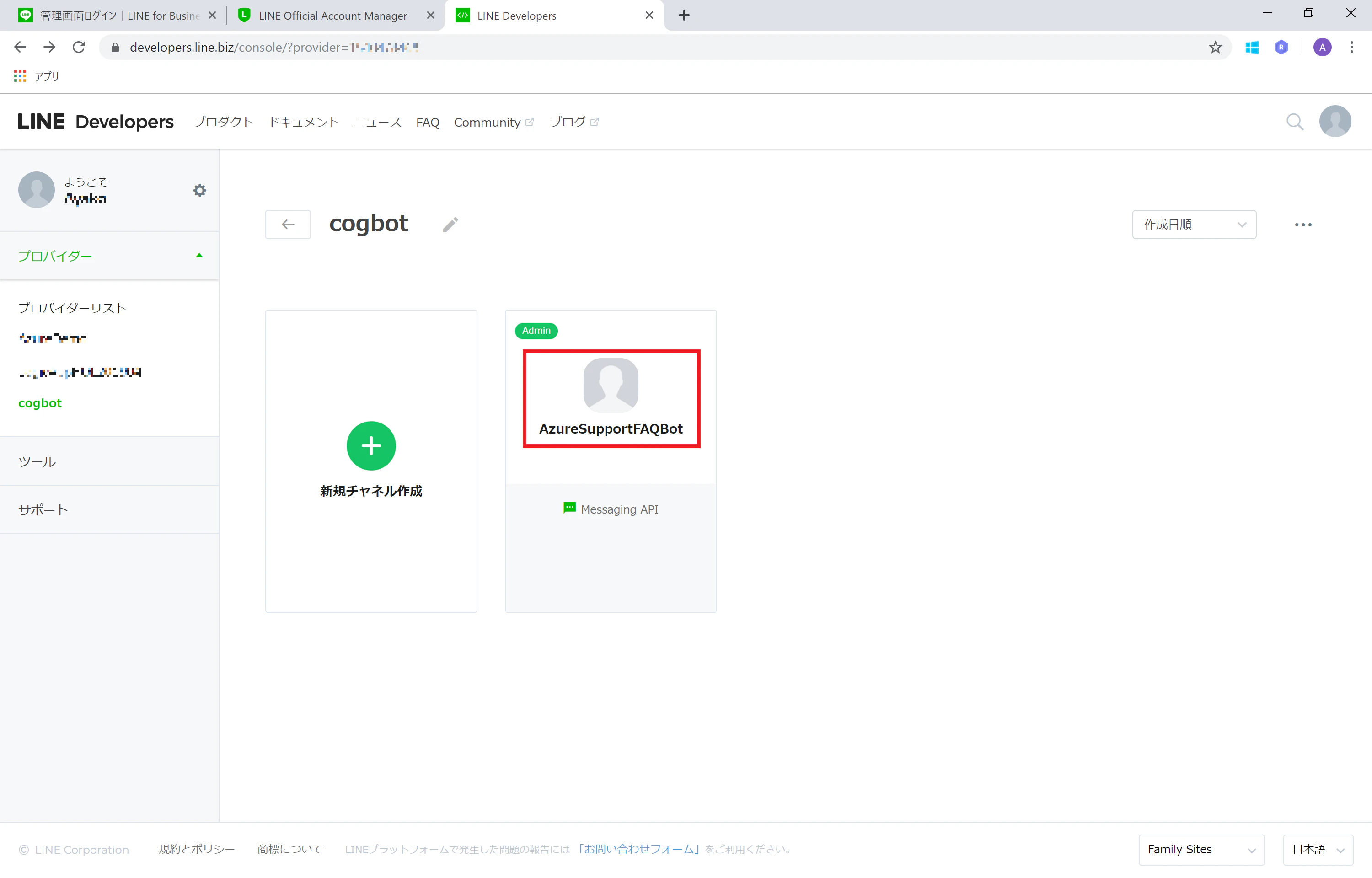
Task: Open the purple R extension icon
Action: coord(1281,47)
